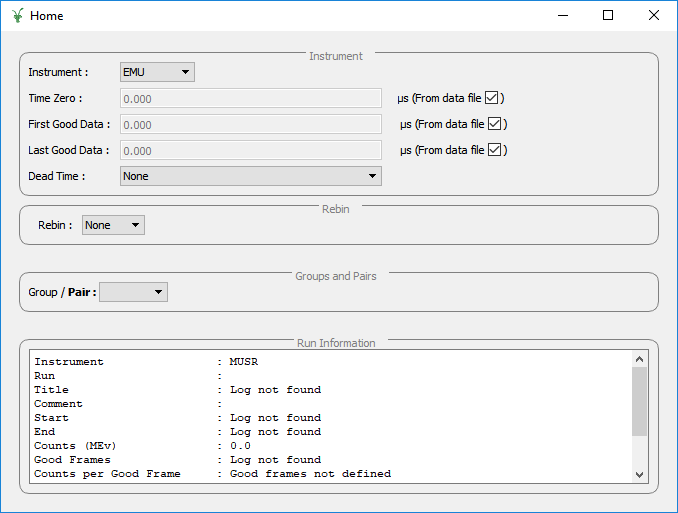678x513 pixels.
Task: Click the Time Zero input field
Action: pos(250,98)
